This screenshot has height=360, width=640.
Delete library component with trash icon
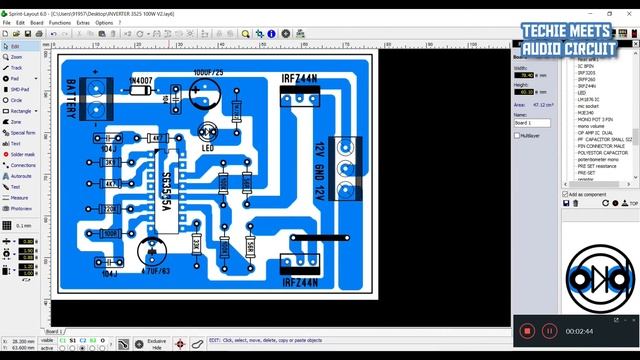click(x=576, y=203)
